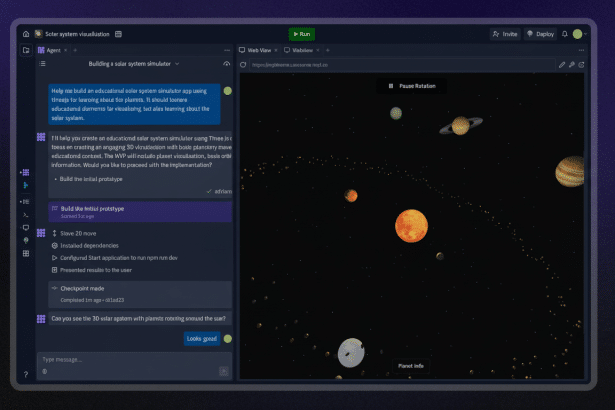The width and height of the screenshot is (615, 410).
Task: Open the home icon in the header
Action: pos(26,34)
